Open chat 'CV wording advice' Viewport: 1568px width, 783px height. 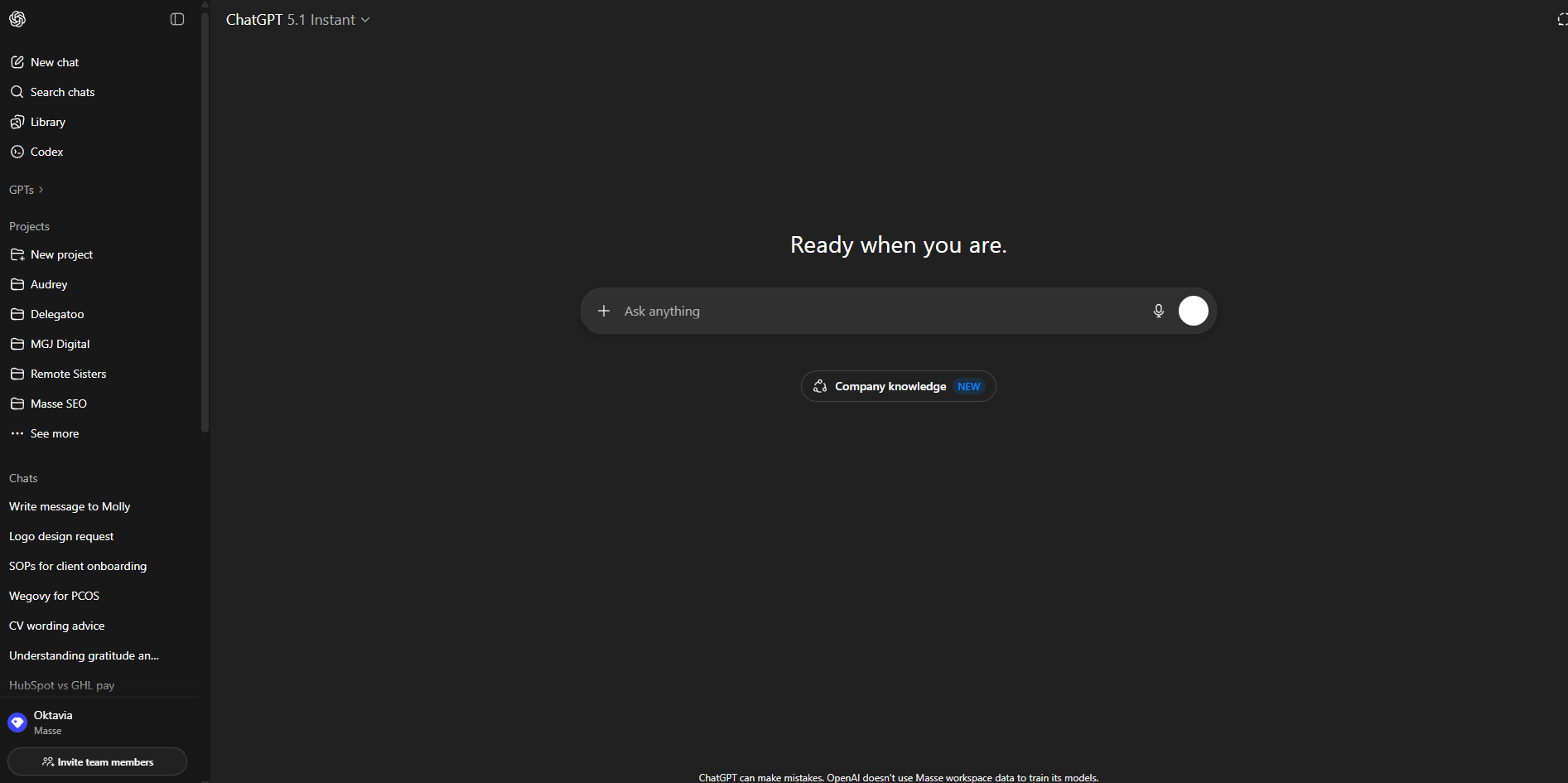(99, 626)
